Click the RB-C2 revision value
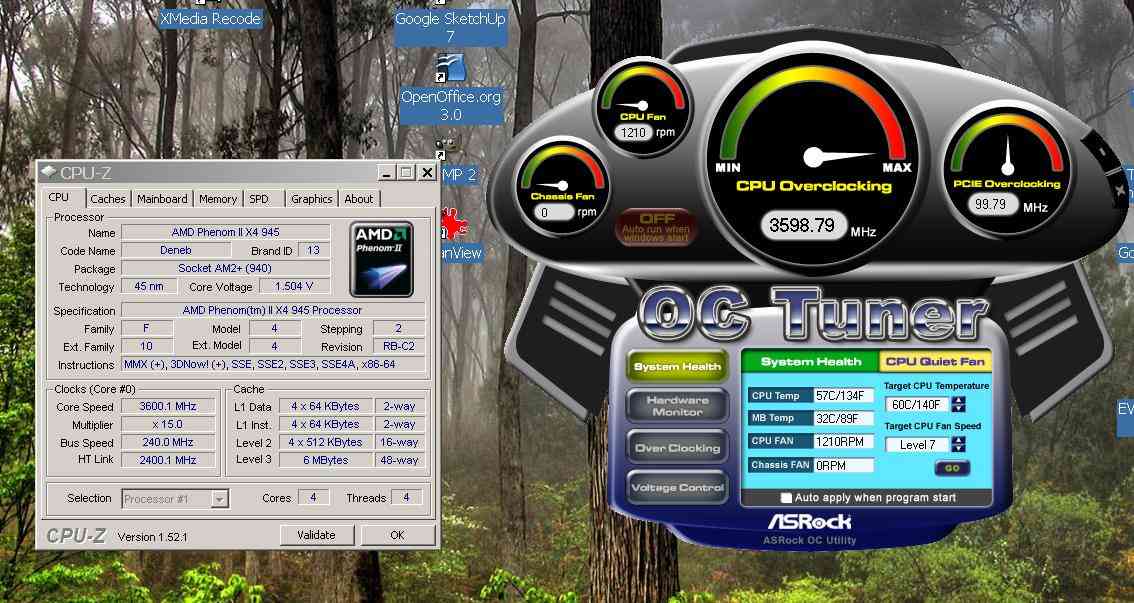Screen dimensions: 1134x603 tap(398, 346)
